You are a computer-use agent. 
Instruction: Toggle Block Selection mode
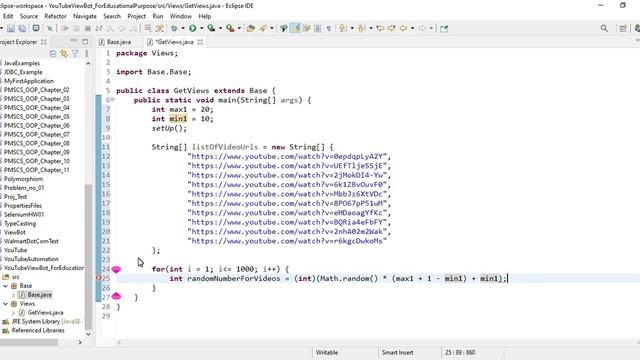pos(318,28)
